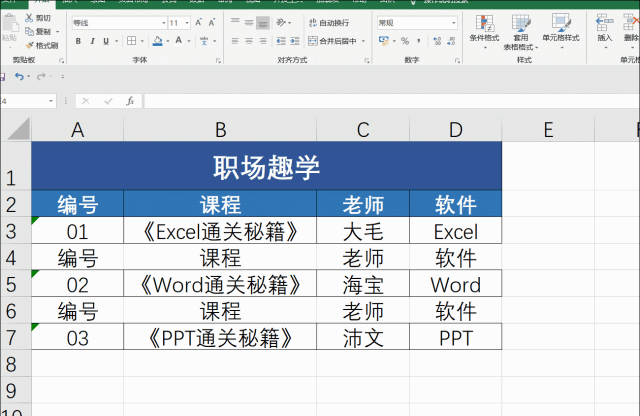The width and height of the screenshot is (640, 416).
Task: Open Conditional Formatting (条件格式)
Action: tap(484, 31)
